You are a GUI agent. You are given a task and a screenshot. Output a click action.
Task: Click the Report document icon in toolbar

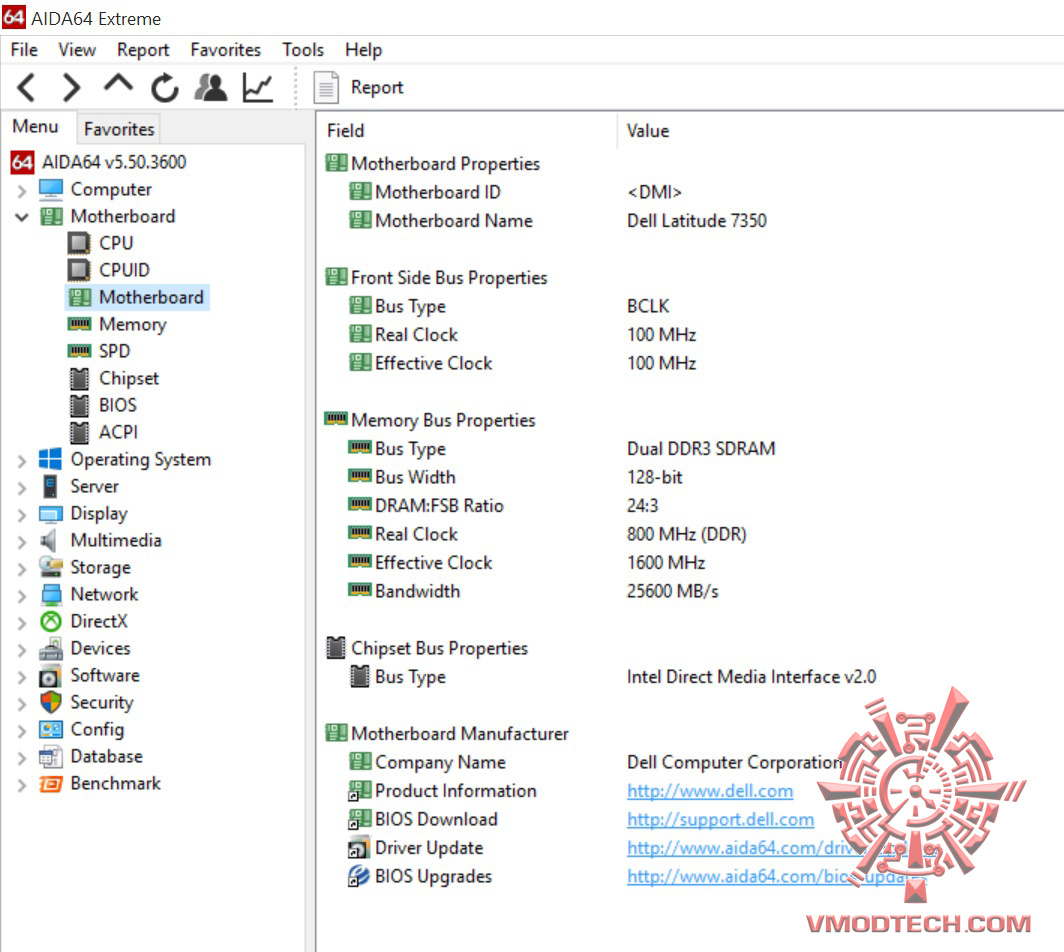click(326, 88)
